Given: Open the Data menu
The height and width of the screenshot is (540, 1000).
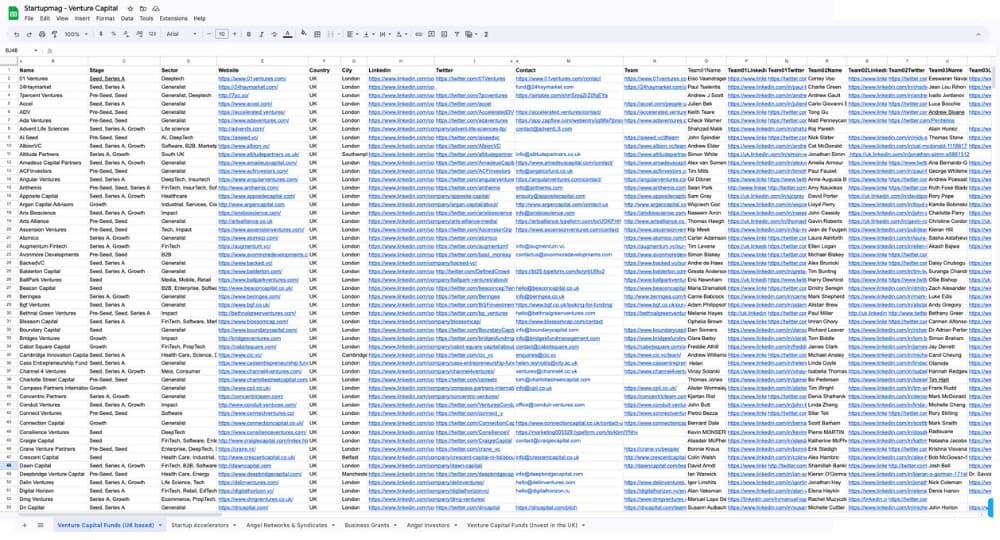Looking at the screenshot, I should click(127, 18).
